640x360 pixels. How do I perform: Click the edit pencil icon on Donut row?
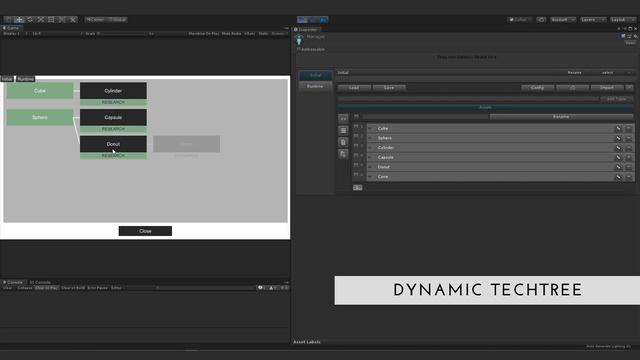click(618, 167)
